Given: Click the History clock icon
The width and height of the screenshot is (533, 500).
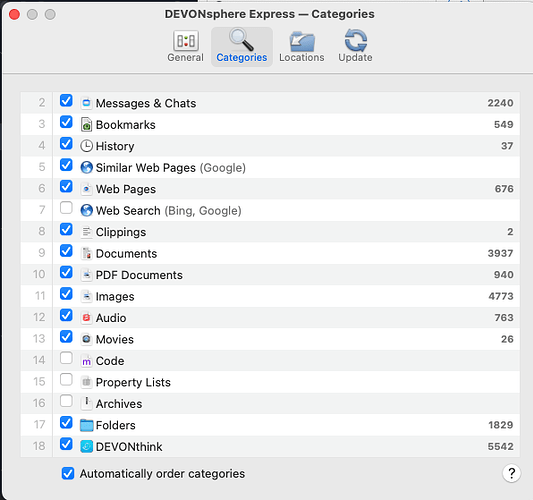Looking at the screenshot, I should tap(86, 146).
